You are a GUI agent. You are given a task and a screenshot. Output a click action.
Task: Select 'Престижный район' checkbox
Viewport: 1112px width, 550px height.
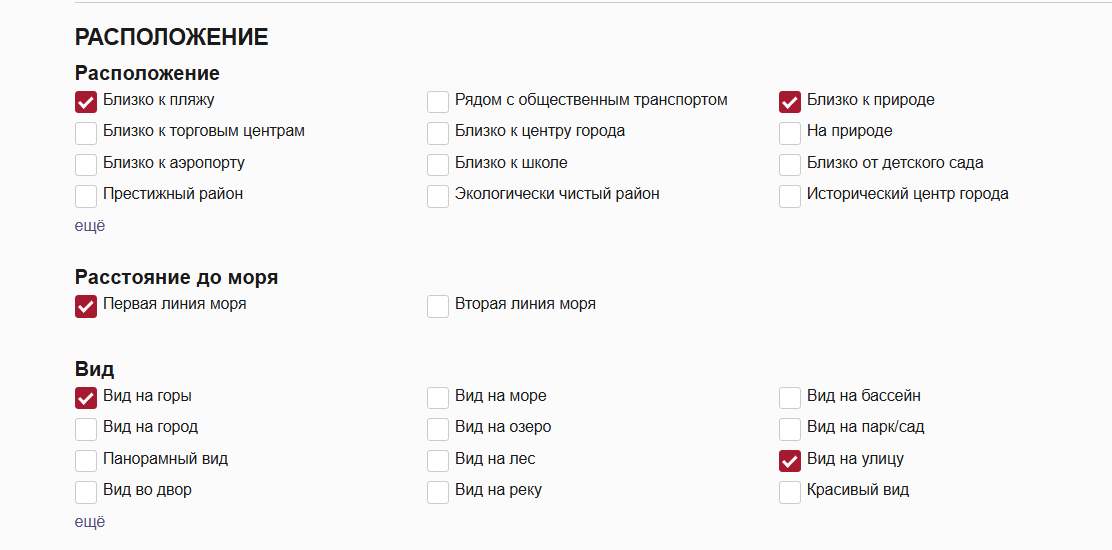86,196
